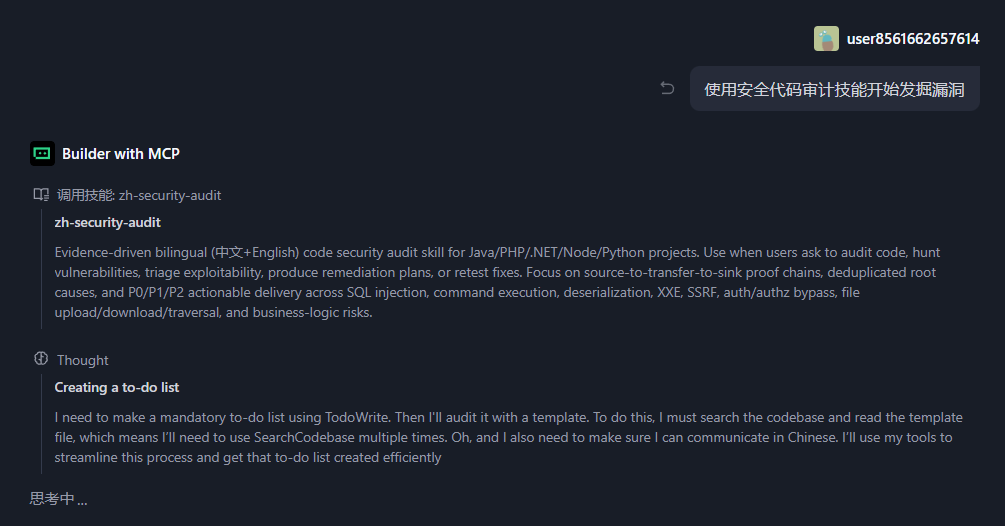This screenshot has height=526, width=1005.
Task: Click the vertical guide line beside the skill description
Action: click(x=41, y=270)
